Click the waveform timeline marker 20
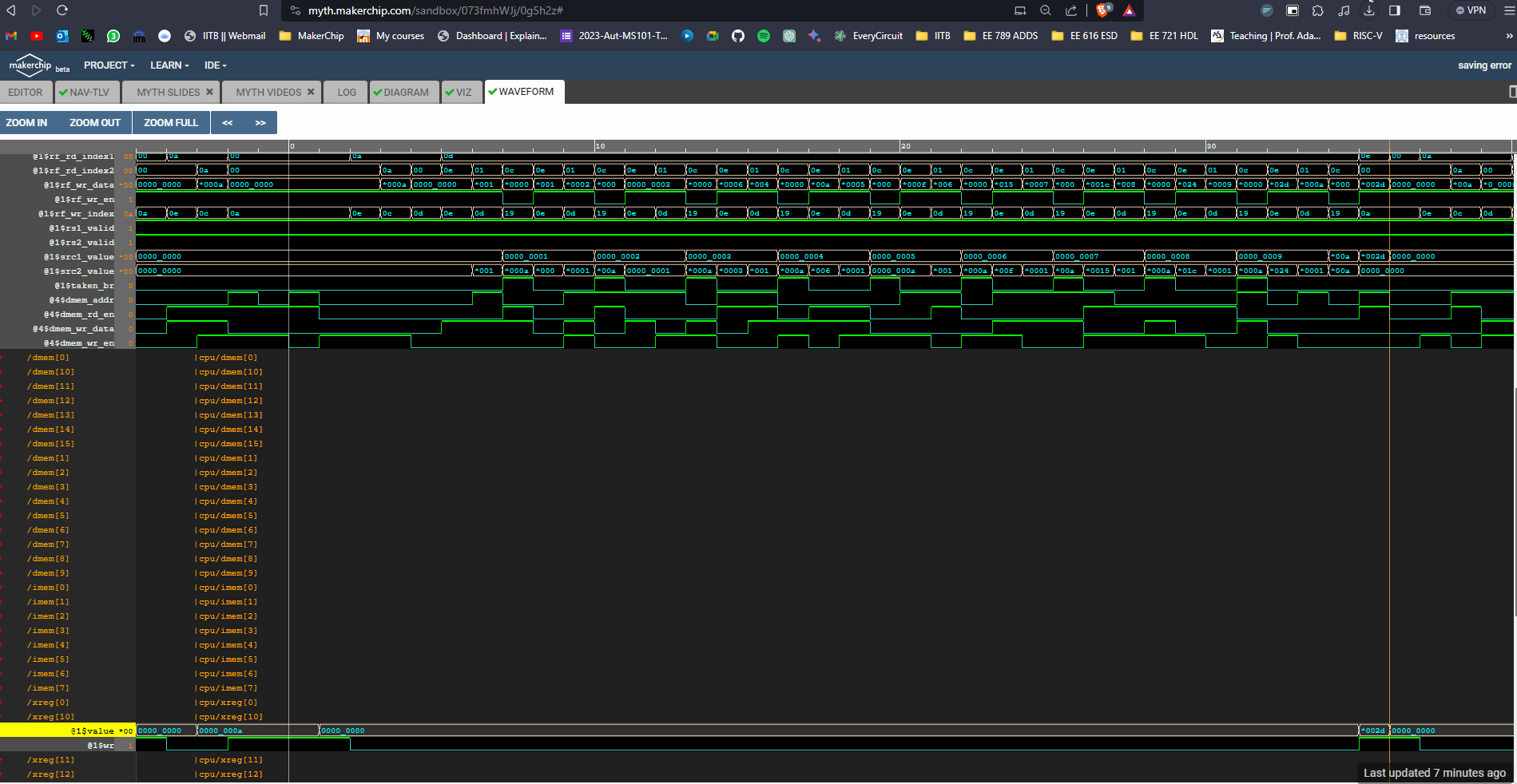1517x784 pixels. pos(905,146)
